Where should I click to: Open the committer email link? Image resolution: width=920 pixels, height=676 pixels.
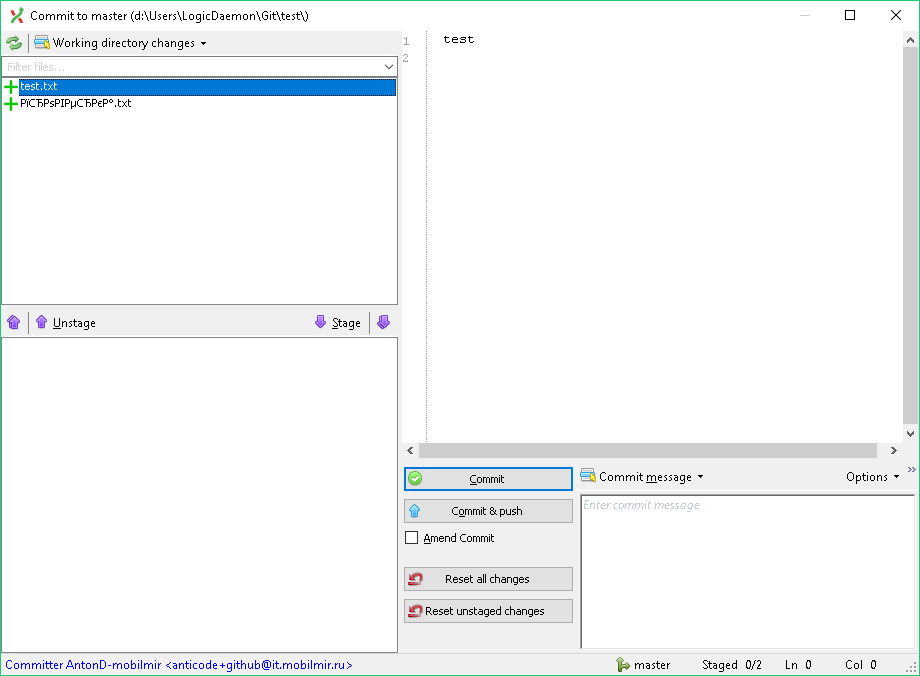pyautogui.click(x=258, y=664)
